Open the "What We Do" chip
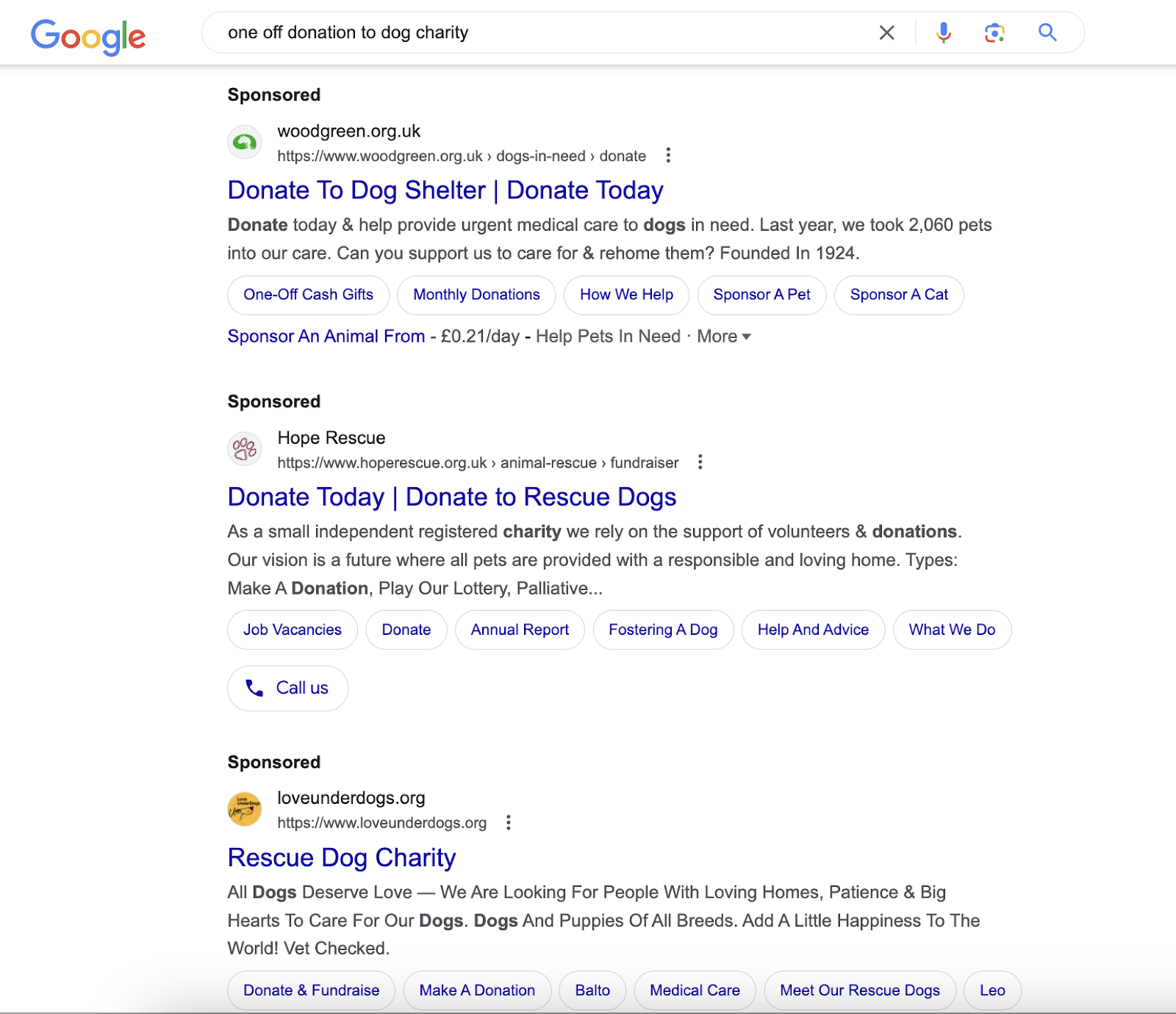This screenshot has width=1176, height=1014. 952,630
